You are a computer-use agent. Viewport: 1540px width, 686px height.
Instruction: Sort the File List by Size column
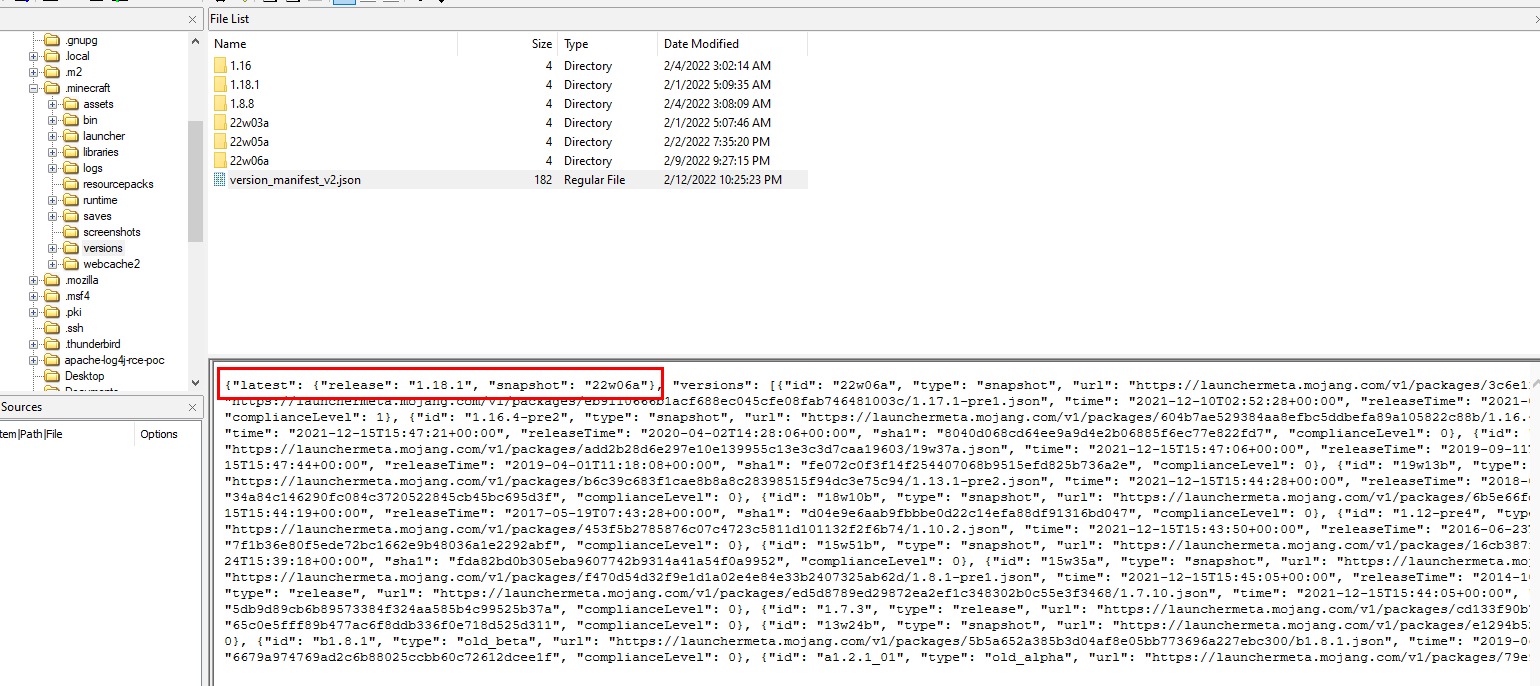[507, 44]
